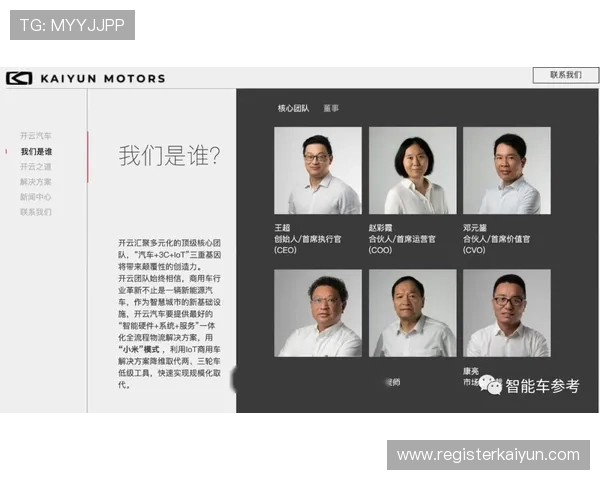Select 开云汽车 in the sidebar menu
This screenshot has height=480, width=600.
[x=36, y=136]
